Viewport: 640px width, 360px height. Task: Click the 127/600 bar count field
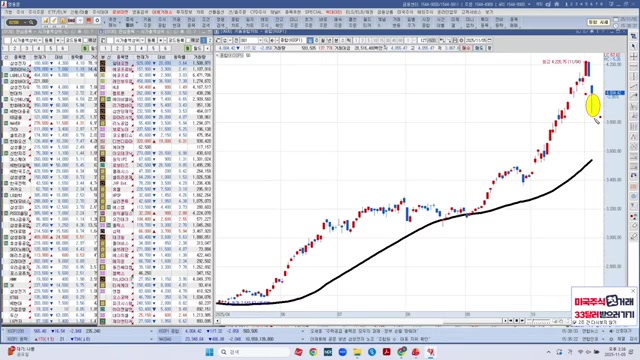coord(427,40)
